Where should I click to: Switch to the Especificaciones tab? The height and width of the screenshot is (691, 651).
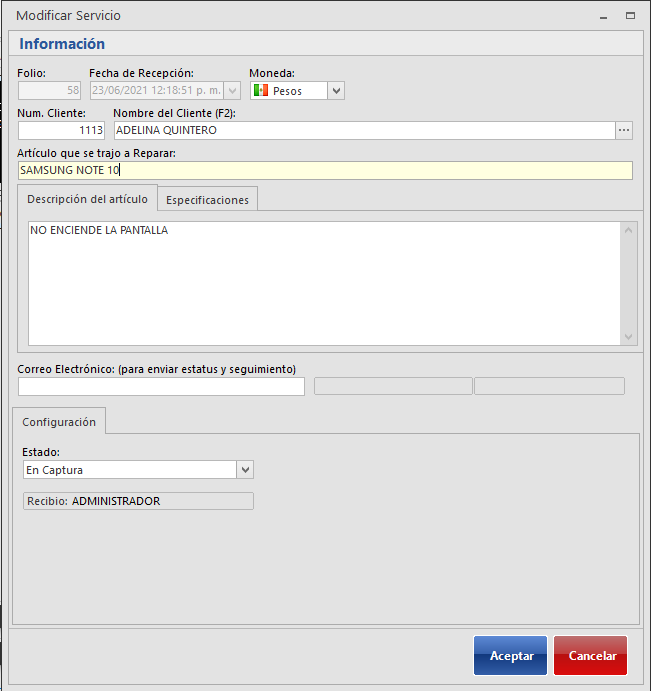[207, 200]
